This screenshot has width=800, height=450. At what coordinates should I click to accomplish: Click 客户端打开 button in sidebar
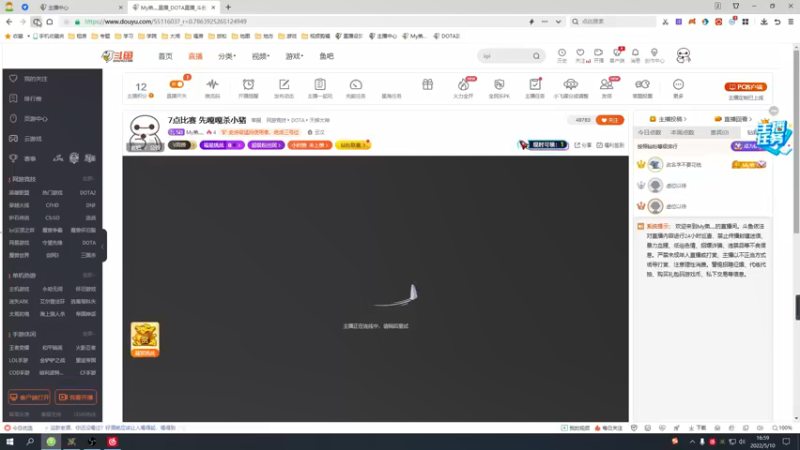(29, 397)
